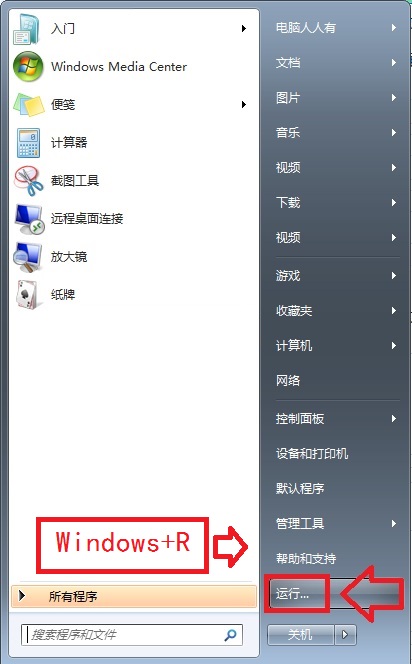412x664 pixels.
Task: Open the 计算器 calculator icon
Action: point(28,143)
